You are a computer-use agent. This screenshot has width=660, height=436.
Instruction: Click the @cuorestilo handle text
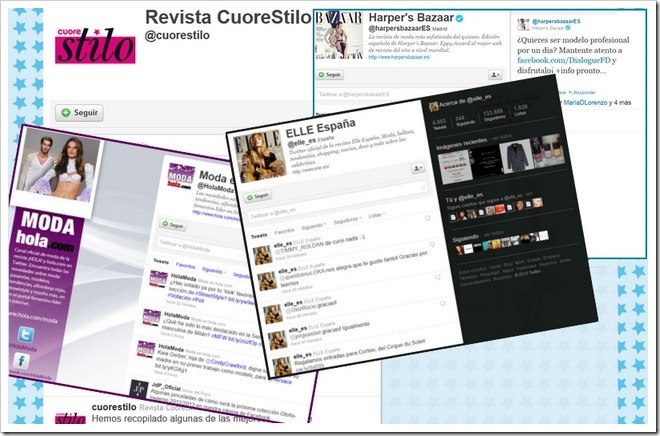click(x=177, y=35)
